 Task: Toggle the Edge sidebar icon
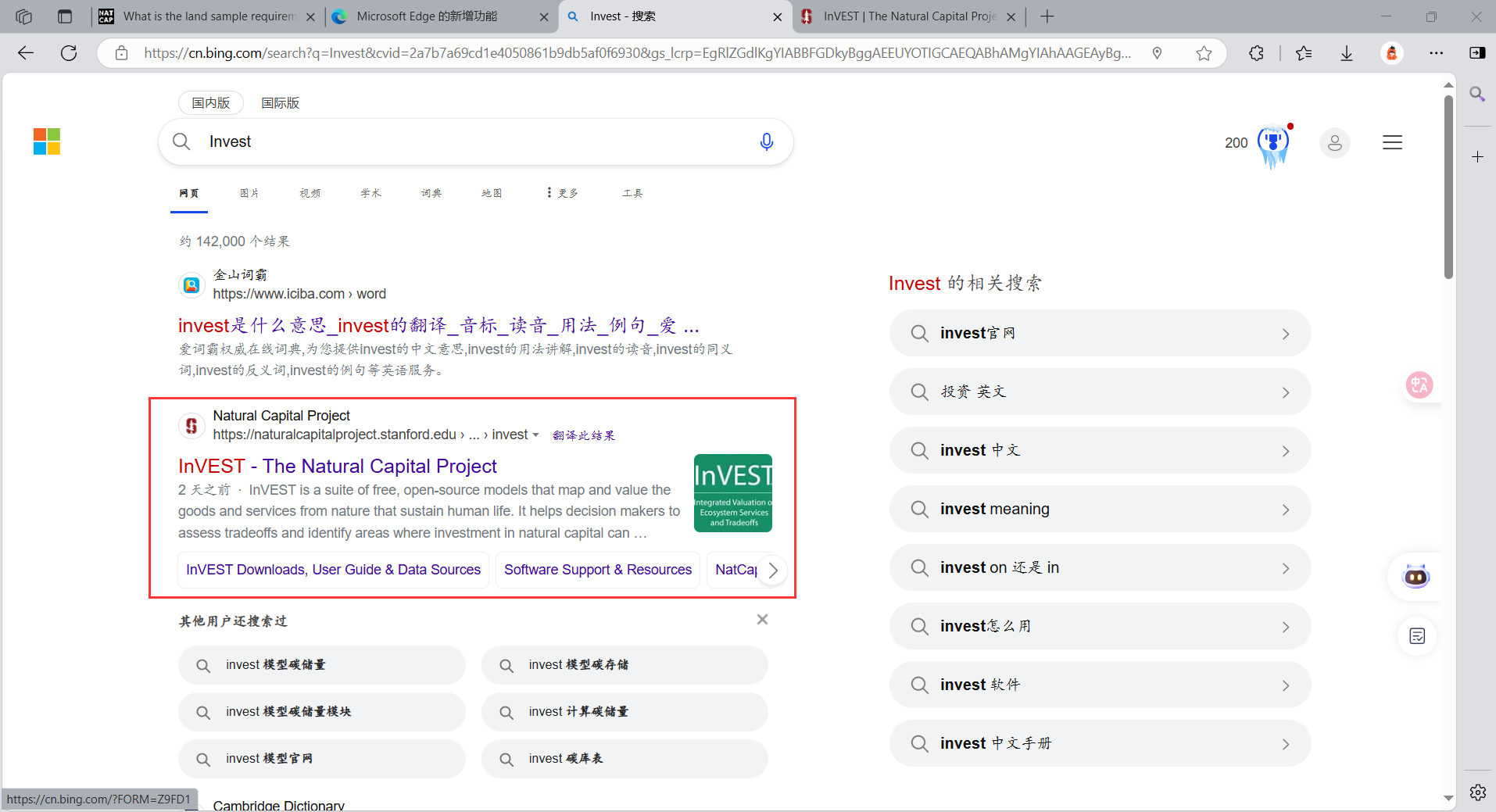1477,53
